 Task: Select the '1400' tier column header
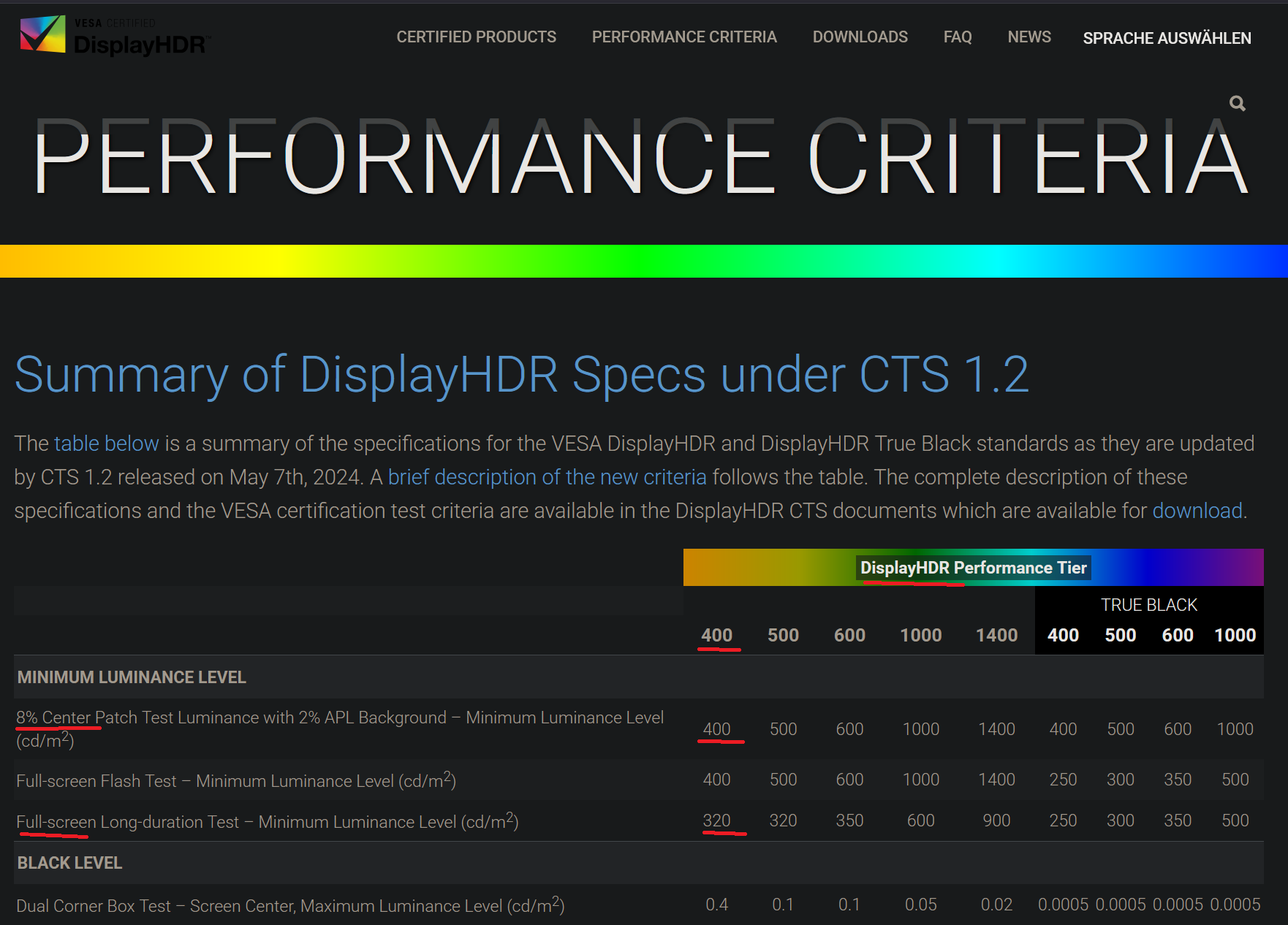coord(996,635)
